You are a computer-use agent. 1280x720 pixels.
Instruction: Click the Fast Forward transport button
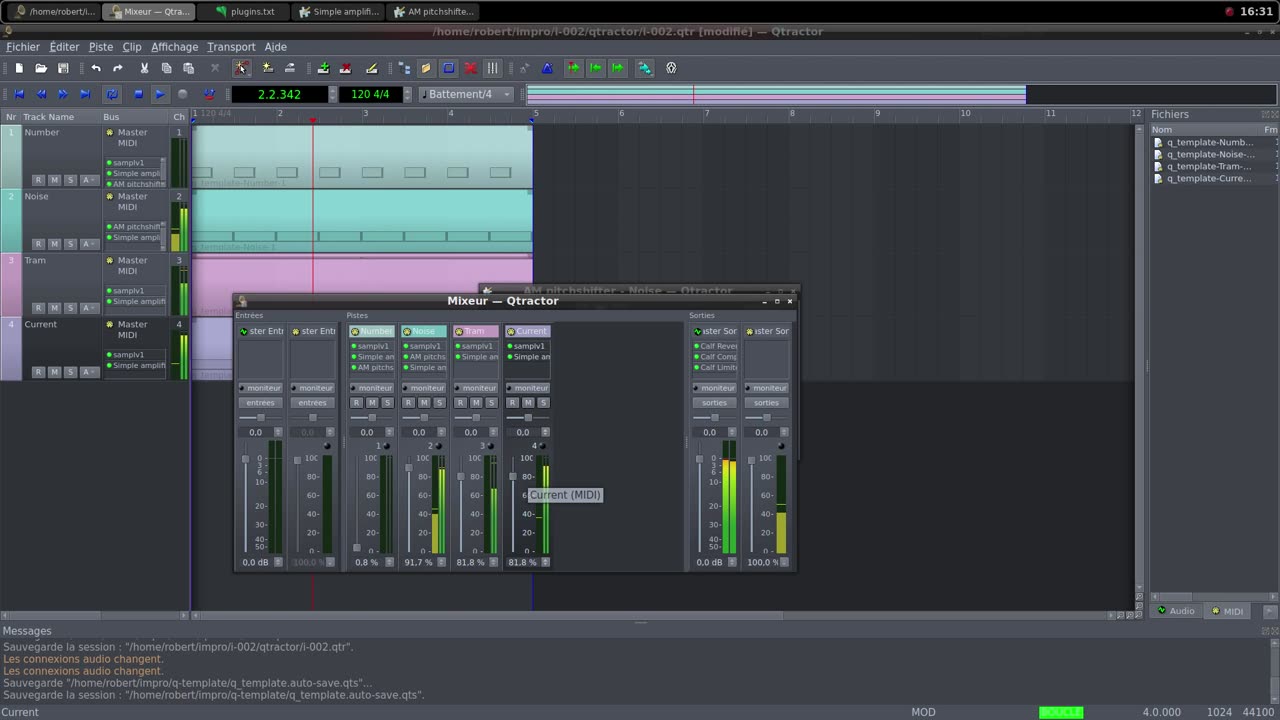pos(63,94)
